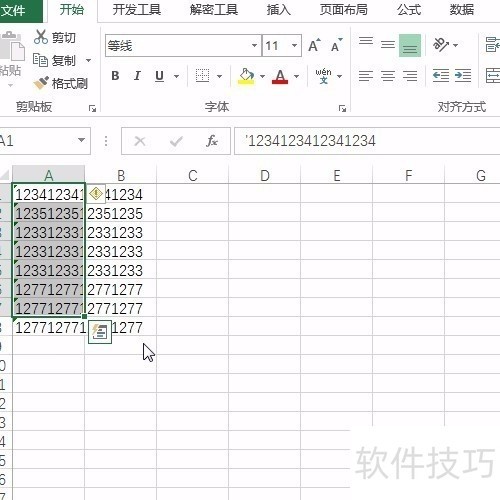Open the 数据 tab
The width and height of the screenshot is (500, 500).
[x=462, y=10]
